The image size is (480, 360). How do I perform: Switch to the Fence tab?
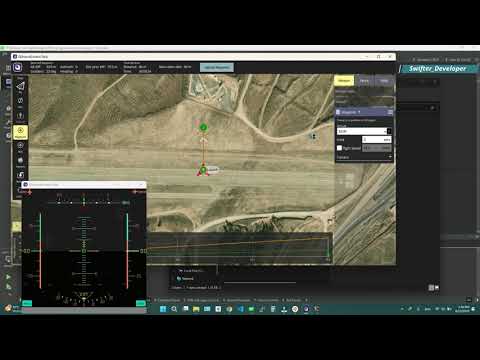pos(364,81)
